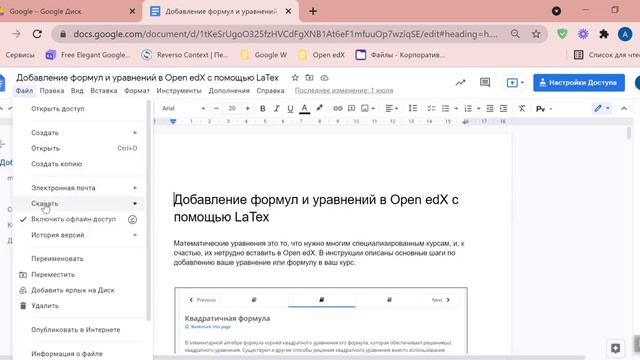The height and width of the screenshot is (360, 640).
Task: Open the highlight color marker tool
Action: click(x=319, y=108)
